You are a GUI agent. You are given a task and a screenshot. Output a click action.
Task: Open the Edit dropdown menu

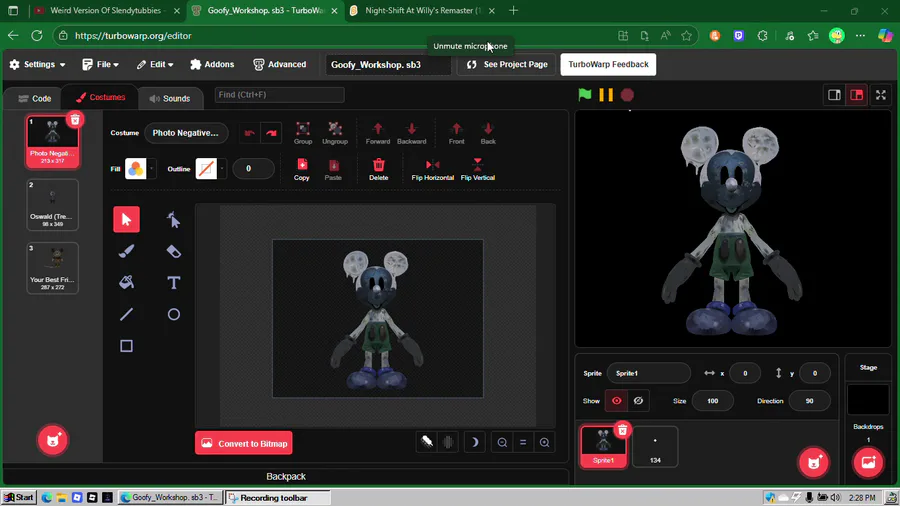point(155,64)
